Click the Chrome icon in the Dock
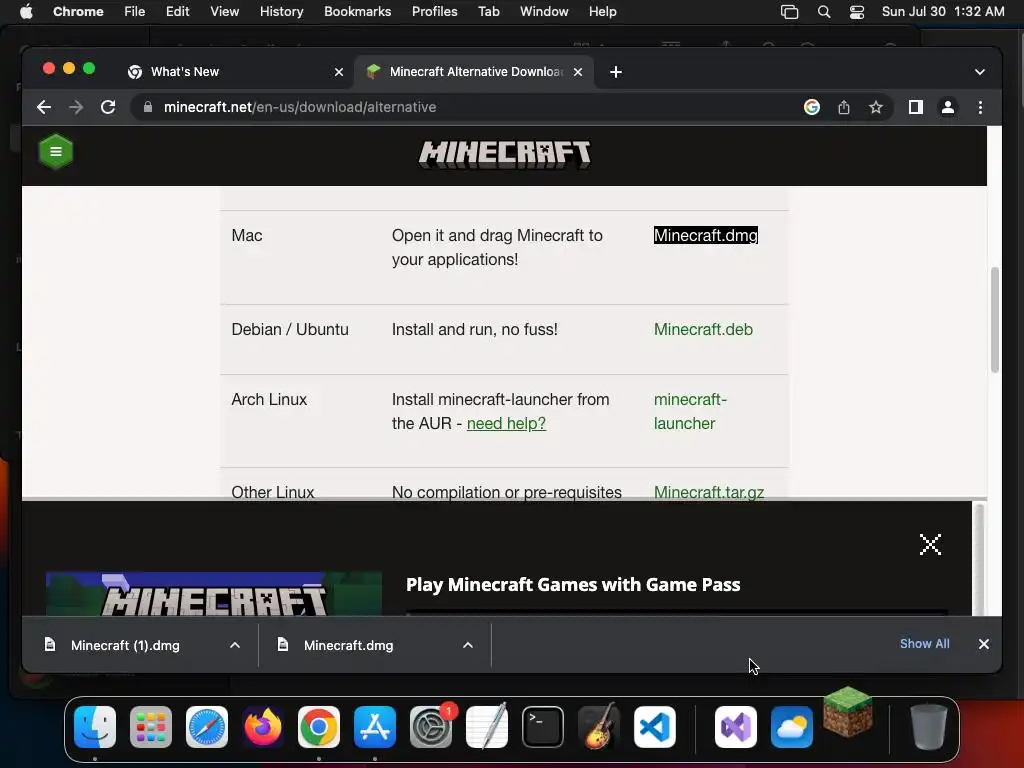 [x=319, y=727]
